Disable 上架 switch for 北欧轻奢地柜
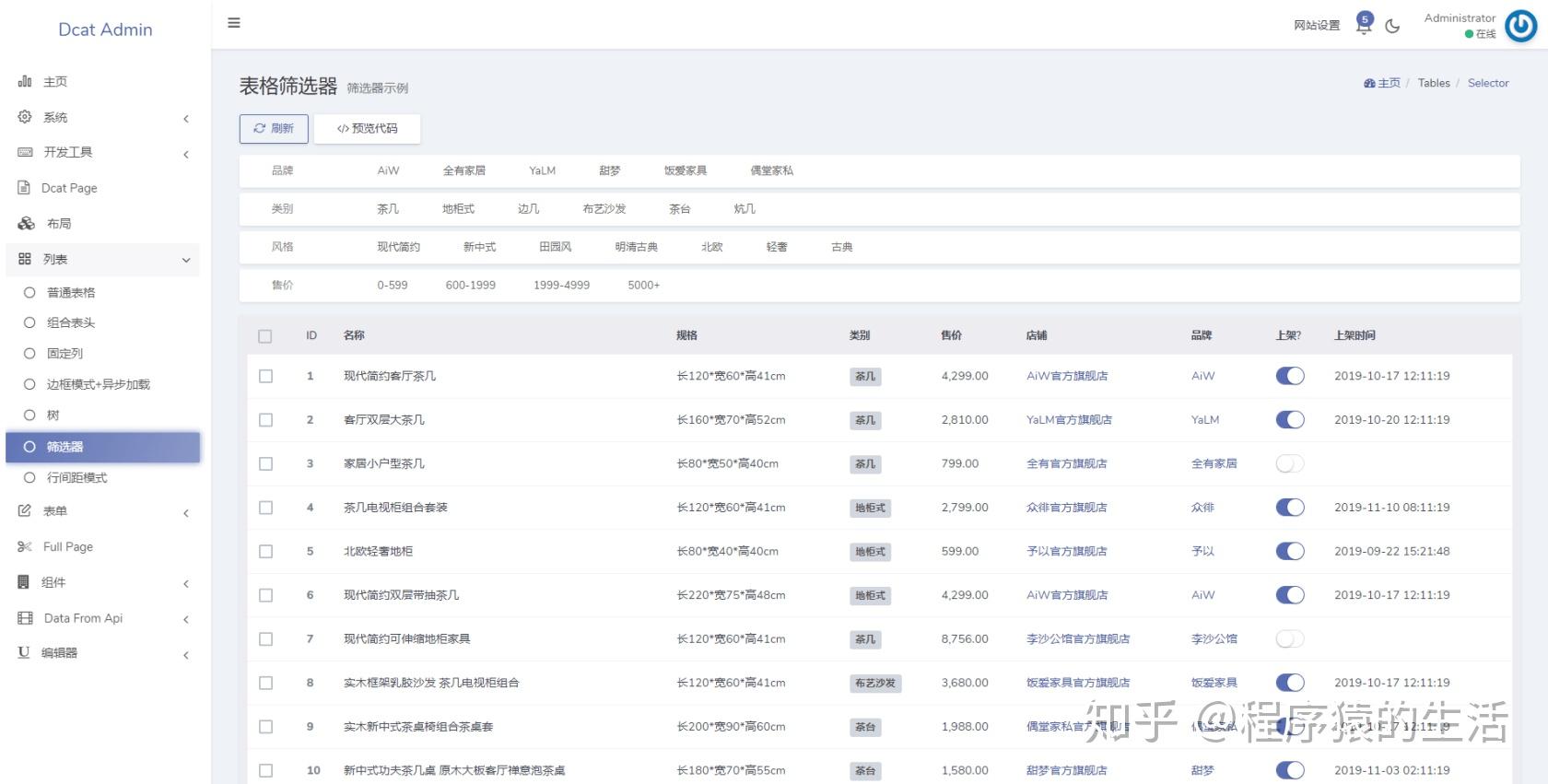Screen dimensions: 1548x784 [x=1290, y=551]
